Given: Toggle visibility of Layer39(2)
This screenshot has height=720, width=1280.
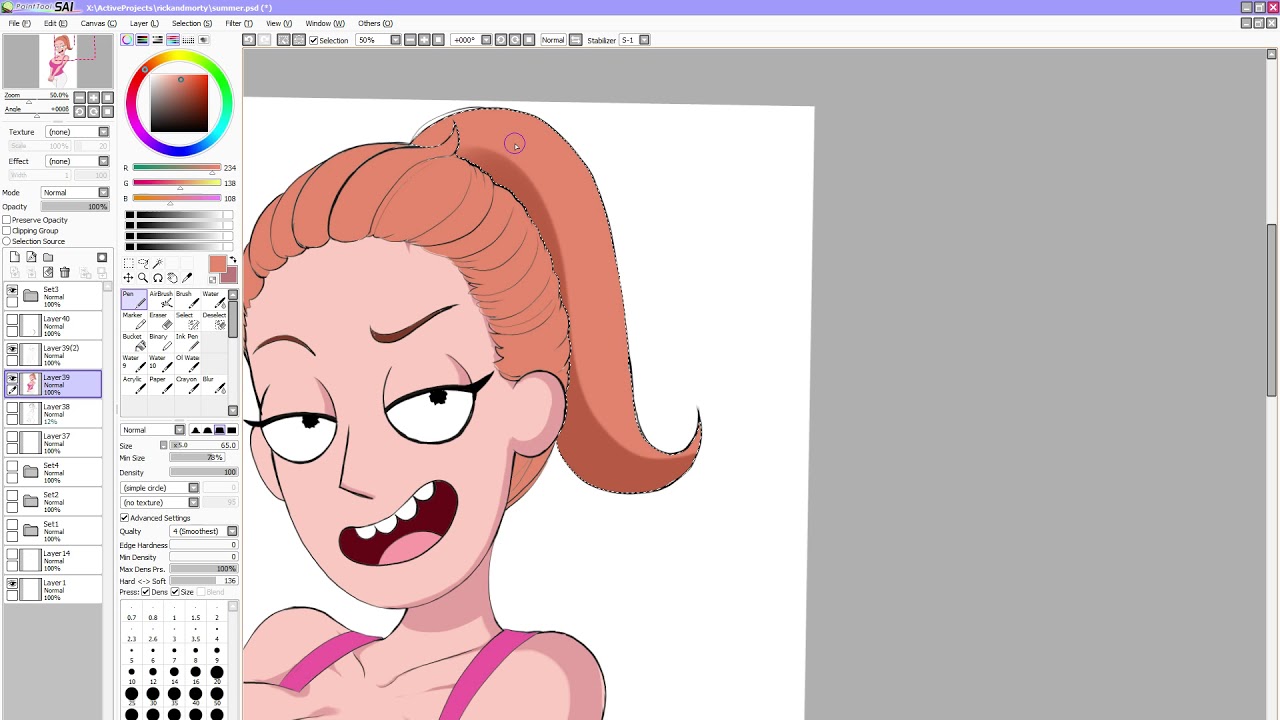Looking at the screenshot, I should point(12,350).
